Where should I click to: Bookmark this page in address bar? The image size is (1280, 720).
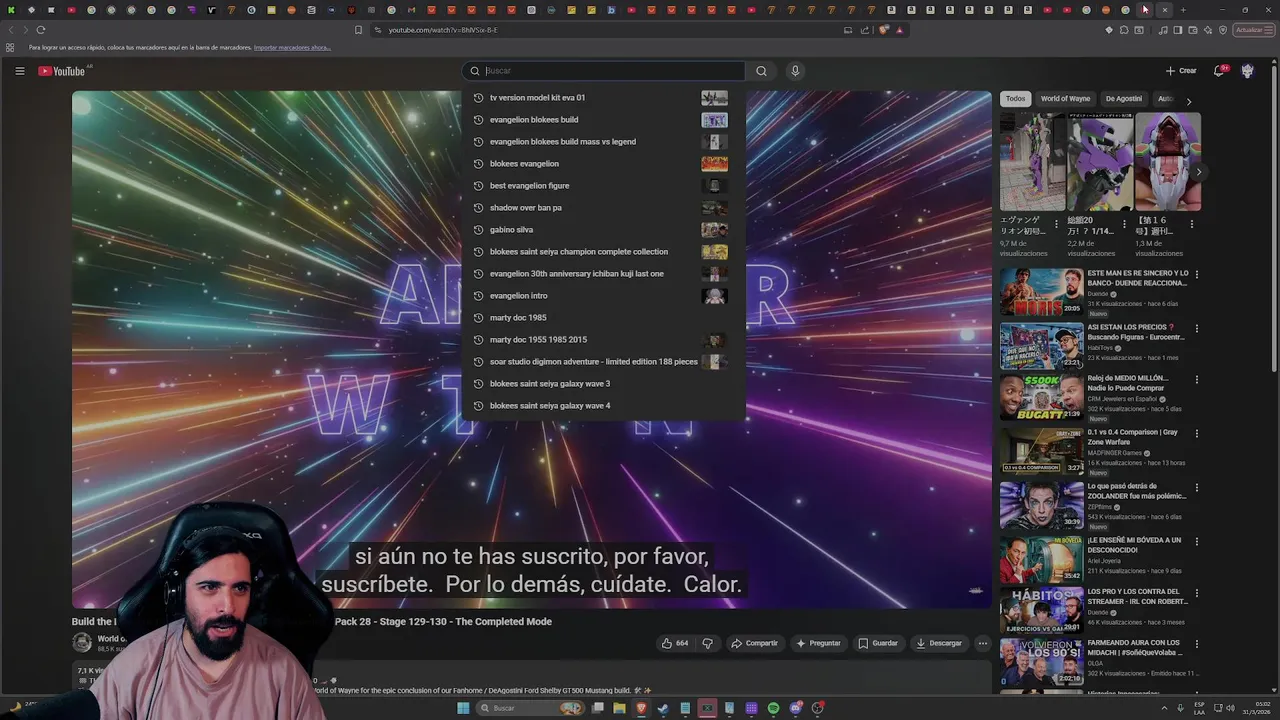358,30
